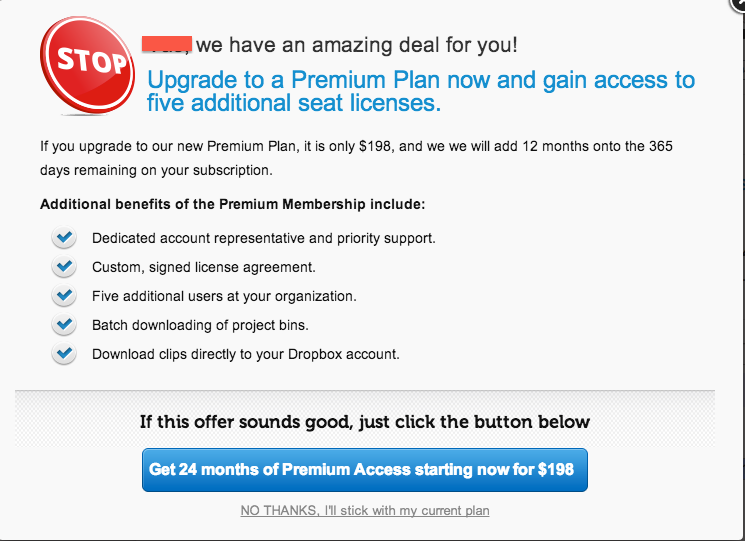The width and height of the screenshot is (745, 541).
Task: Get 24 months of Premium Access for $198
Action: (x=364, y=470)
